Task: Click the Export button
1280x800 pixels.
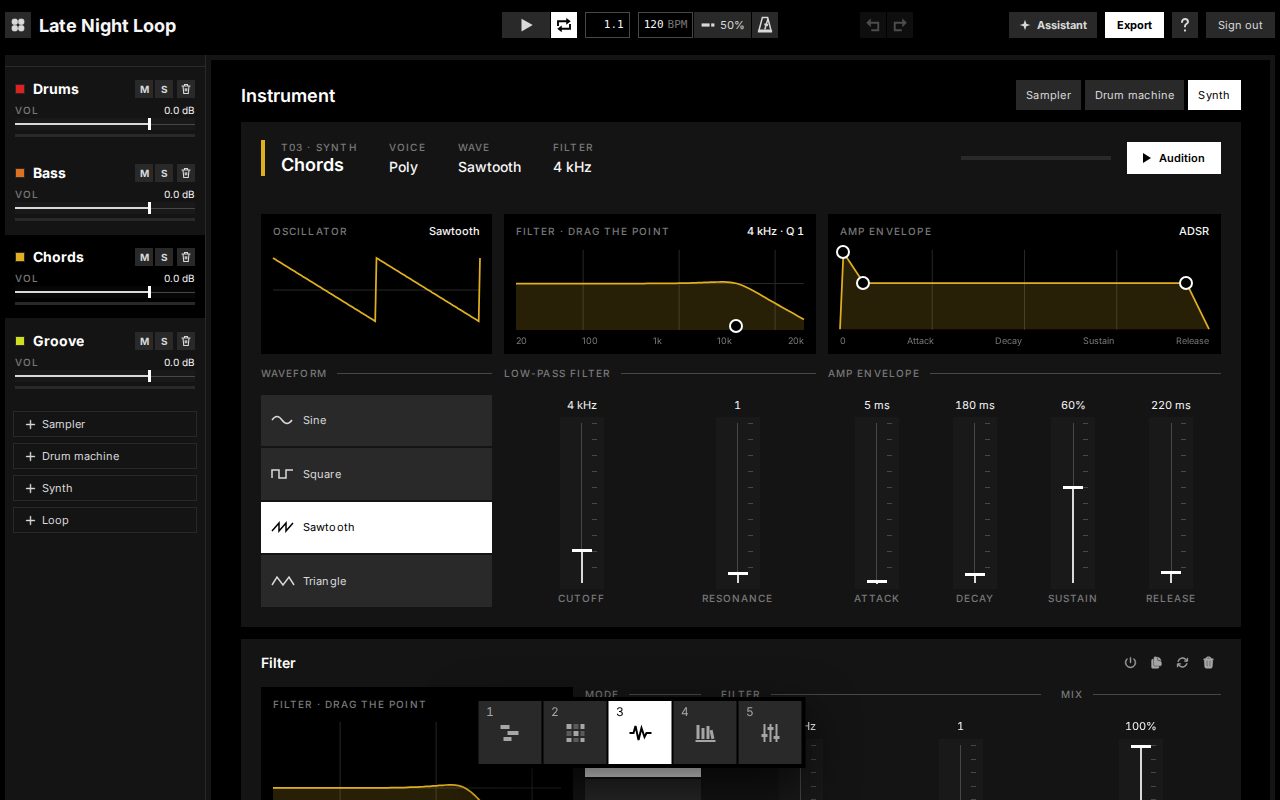Action: (x=1134, y=25)
